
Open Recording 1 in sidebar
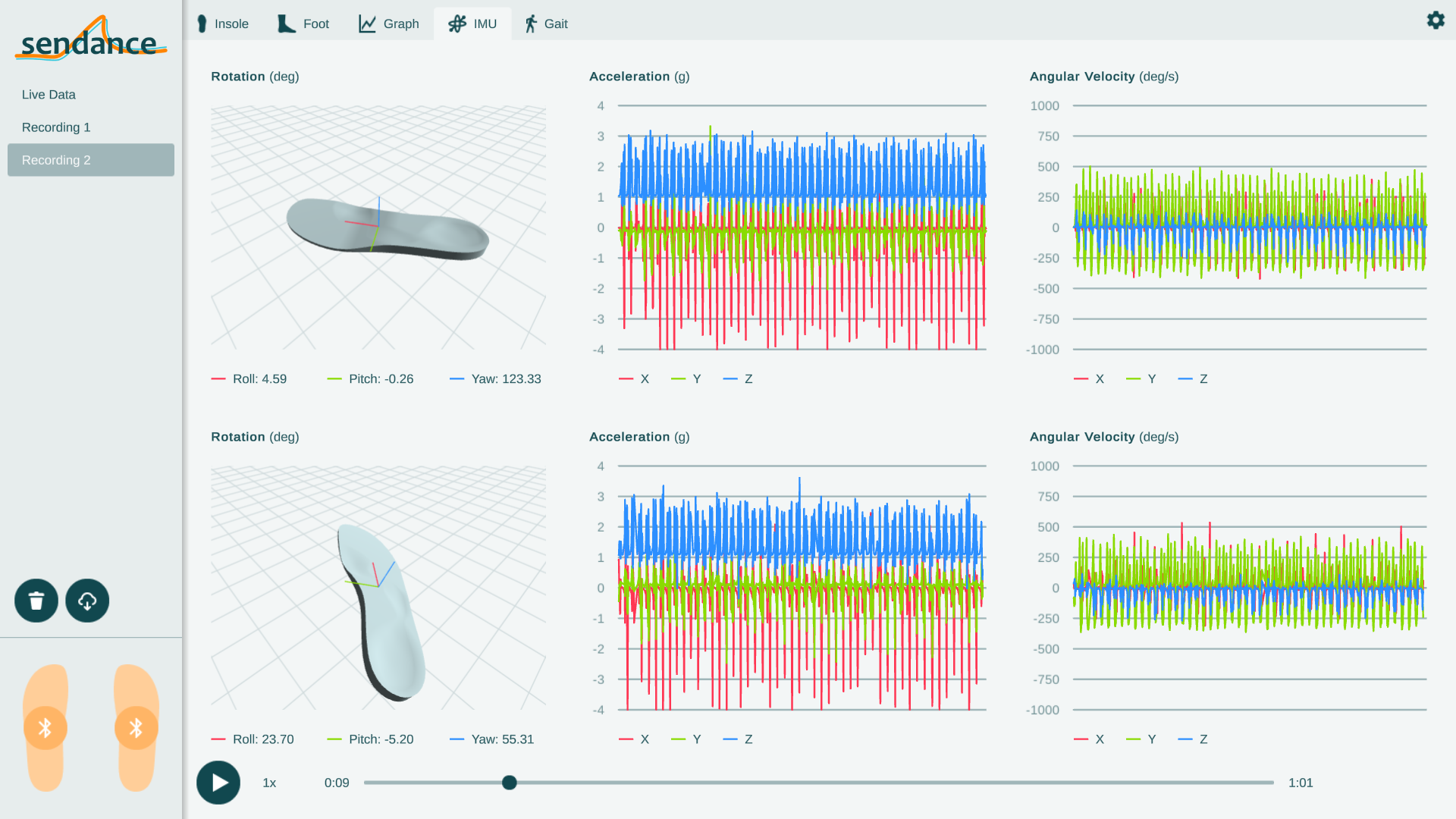[x=91, y=127]
